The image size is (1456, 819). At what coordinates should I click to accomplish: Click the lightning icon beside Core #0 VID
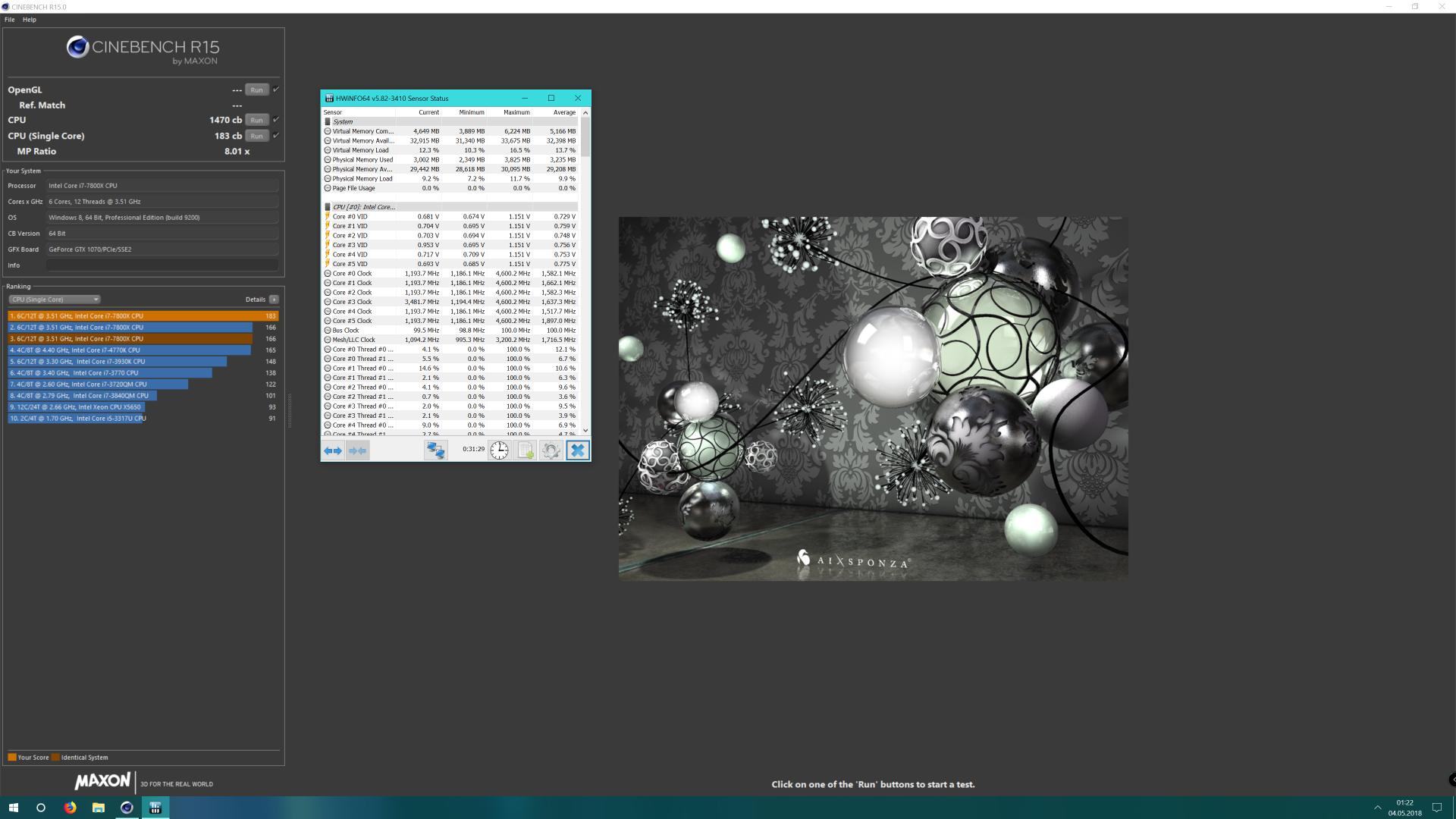[x=328, y=217]
